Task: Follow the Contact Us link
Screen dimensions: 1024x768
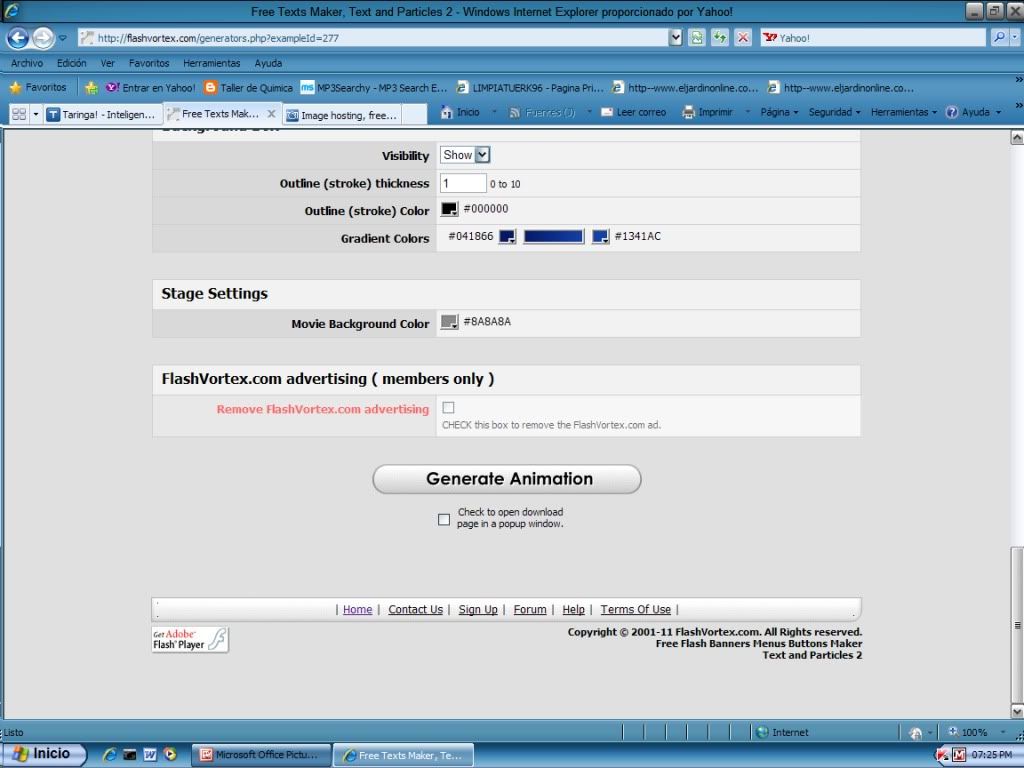Action: pos(415,609)
